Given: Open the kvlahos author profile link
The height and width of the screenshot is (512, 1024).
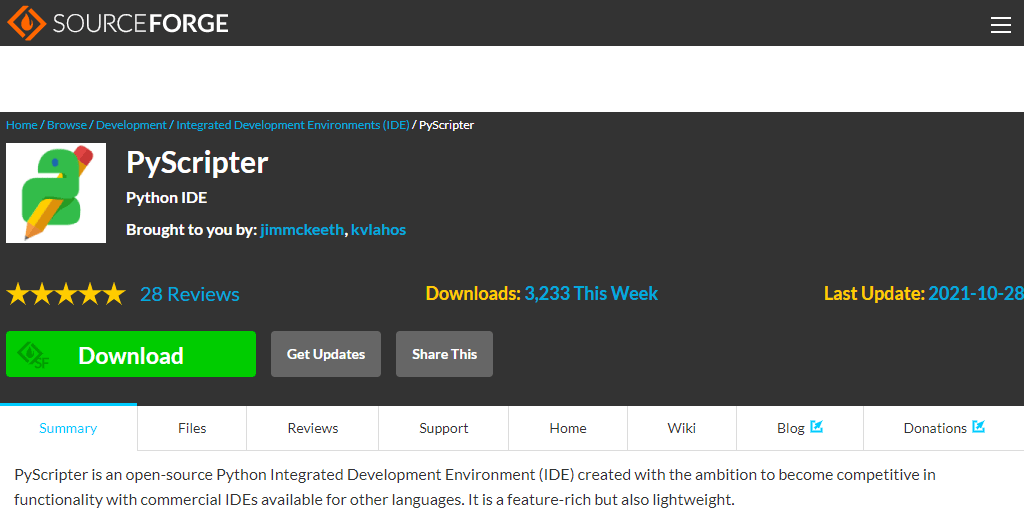Looking at the screenshot, I should coord(378,230).
